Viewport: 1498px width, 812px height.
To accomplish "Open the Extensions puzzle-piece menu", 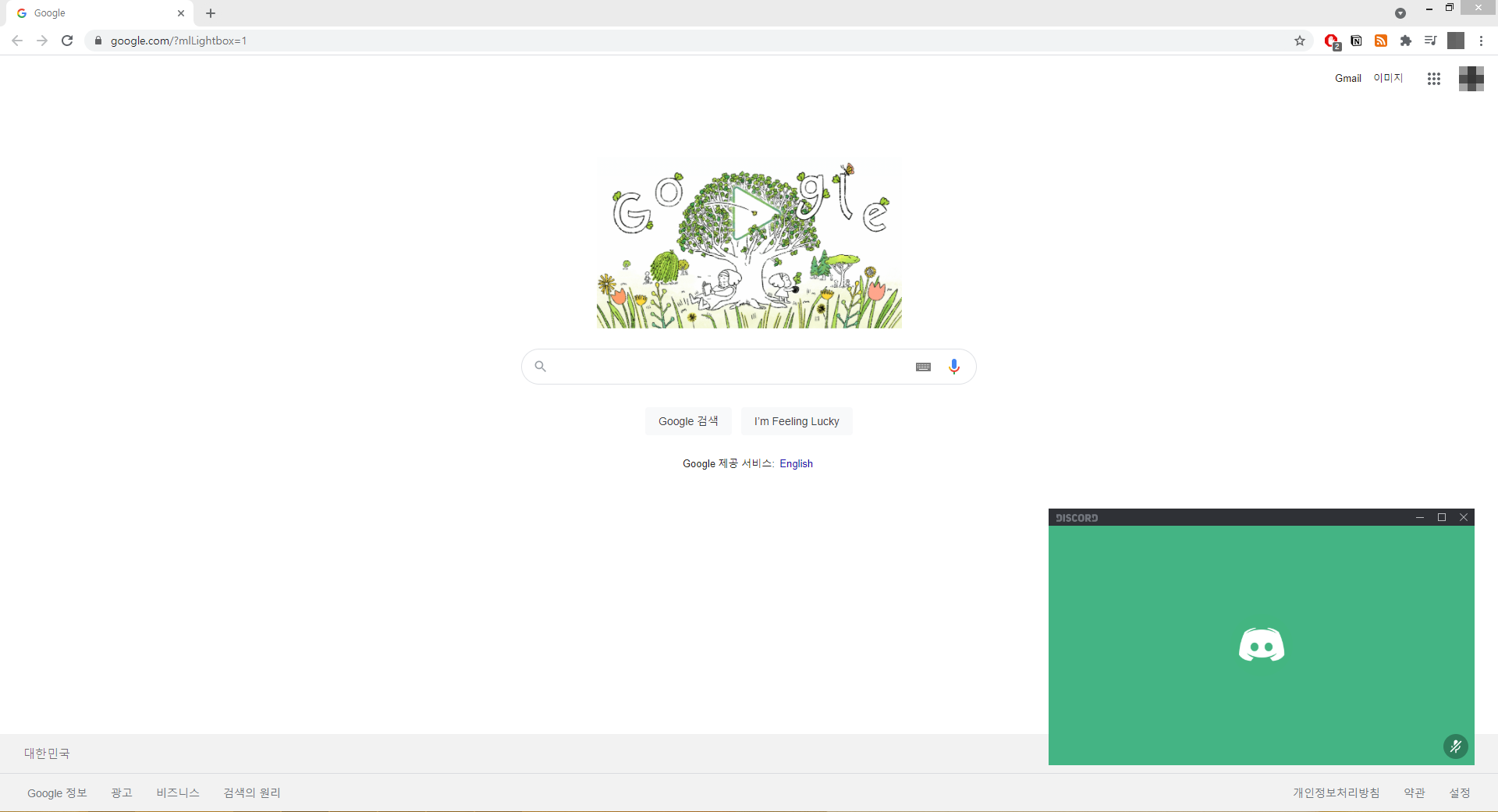I will pyautogui.click(x=1406, y=41).
